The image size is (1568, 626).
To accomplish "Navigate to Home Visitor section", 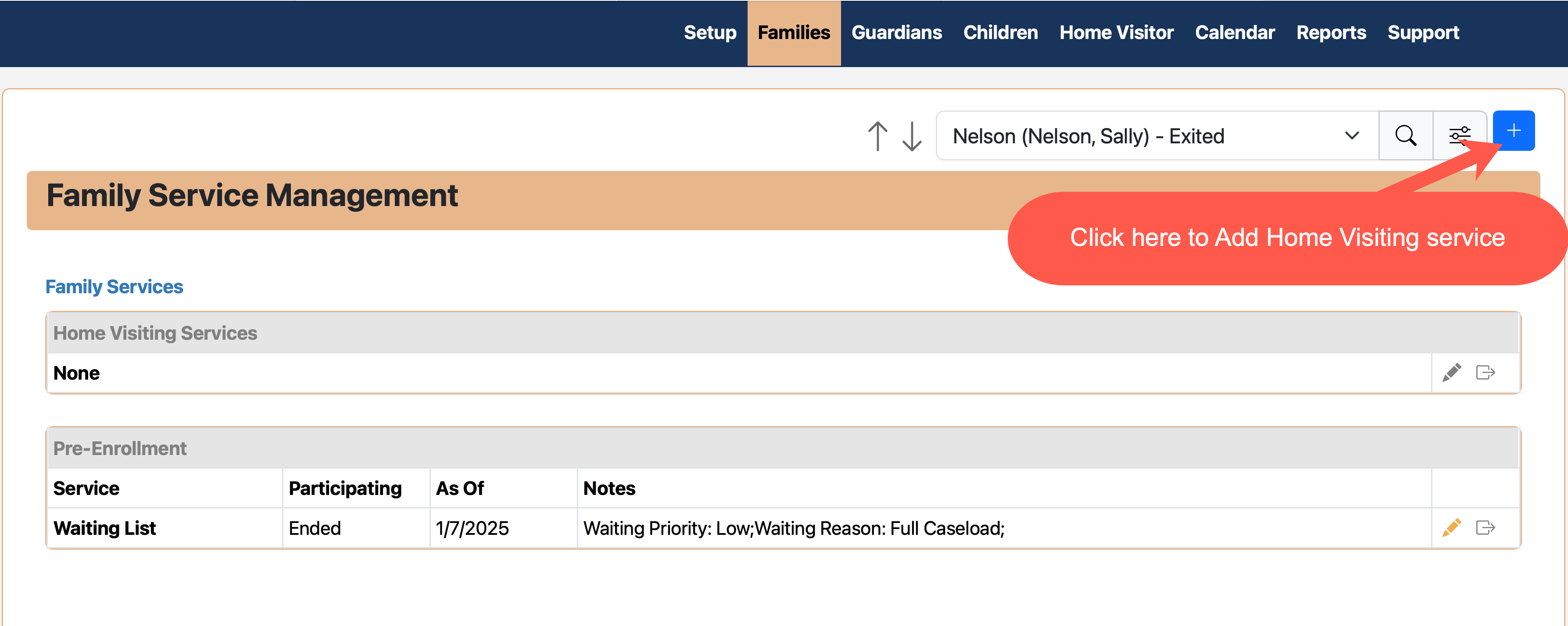I will click(x=1116, y=32).
